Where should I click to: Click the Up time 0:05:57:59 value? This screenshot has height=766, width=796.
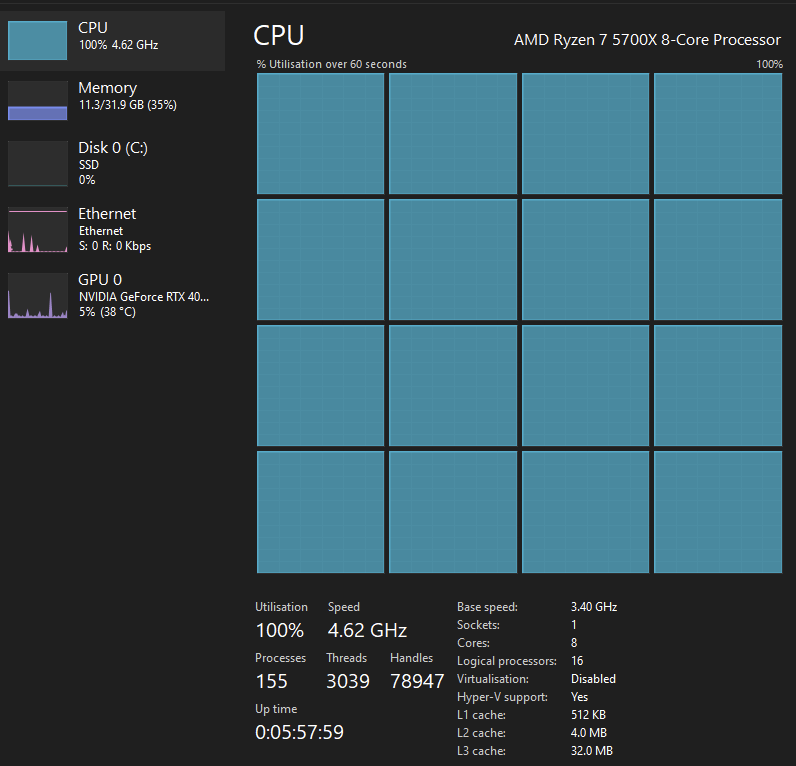tap(299, 733)
